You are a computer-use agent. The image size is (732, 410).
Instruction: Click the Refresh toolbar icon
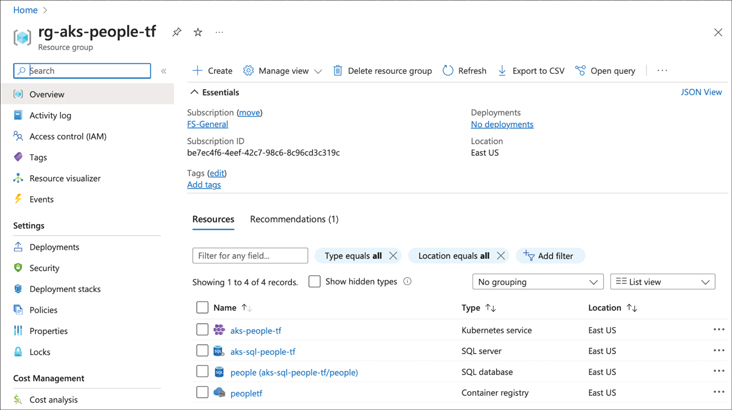pos(448,71)
